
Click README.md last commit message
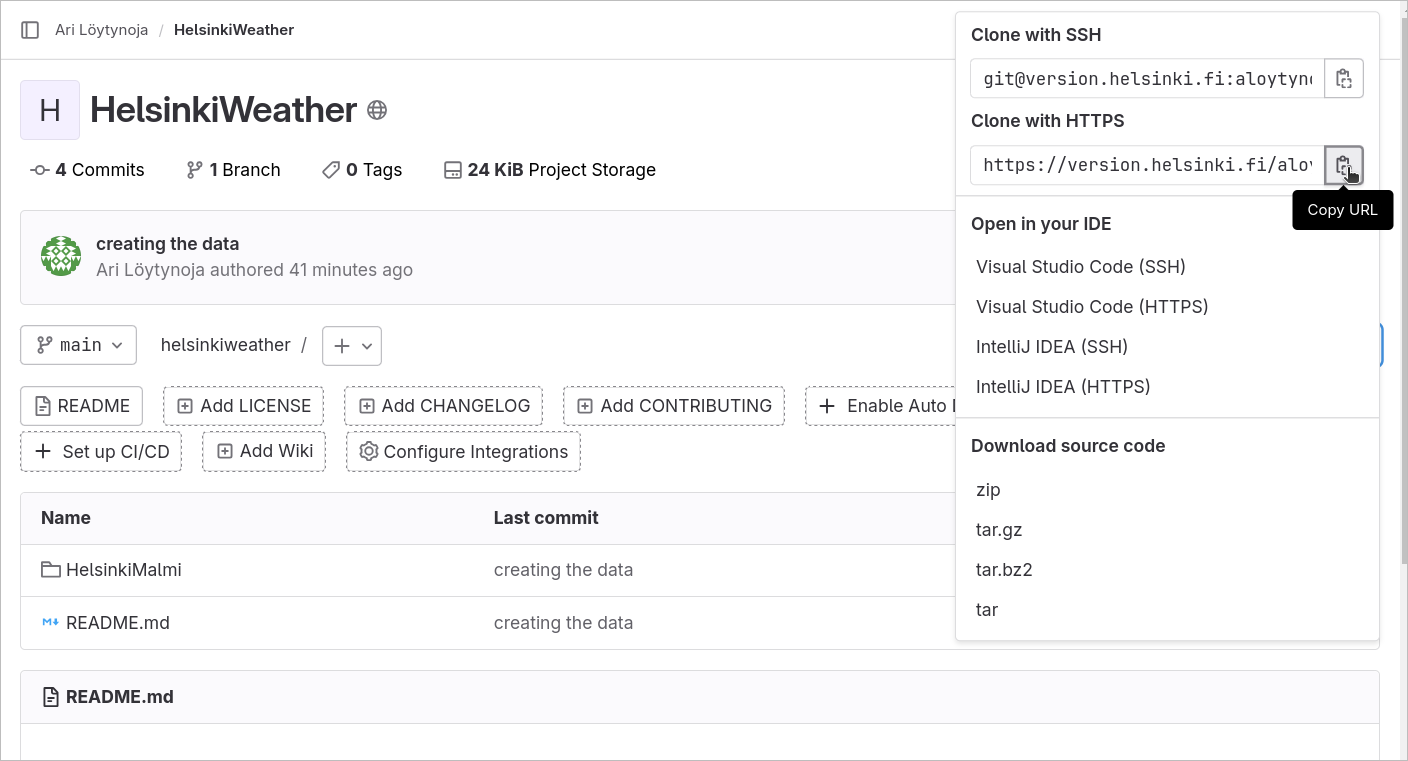pyautogui.click(x=563, y=623)
